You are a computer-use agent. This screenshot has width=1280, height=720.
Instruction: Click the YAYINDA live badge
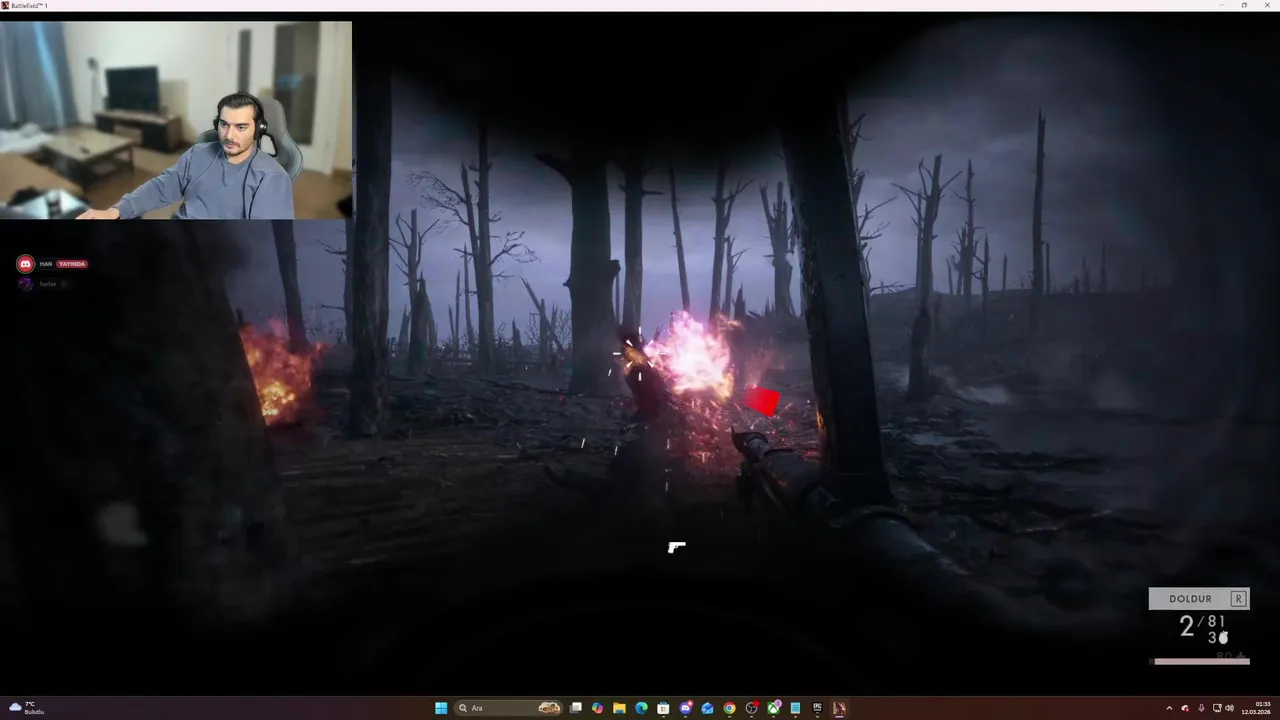pyautogui.click(x=72, y=264)
